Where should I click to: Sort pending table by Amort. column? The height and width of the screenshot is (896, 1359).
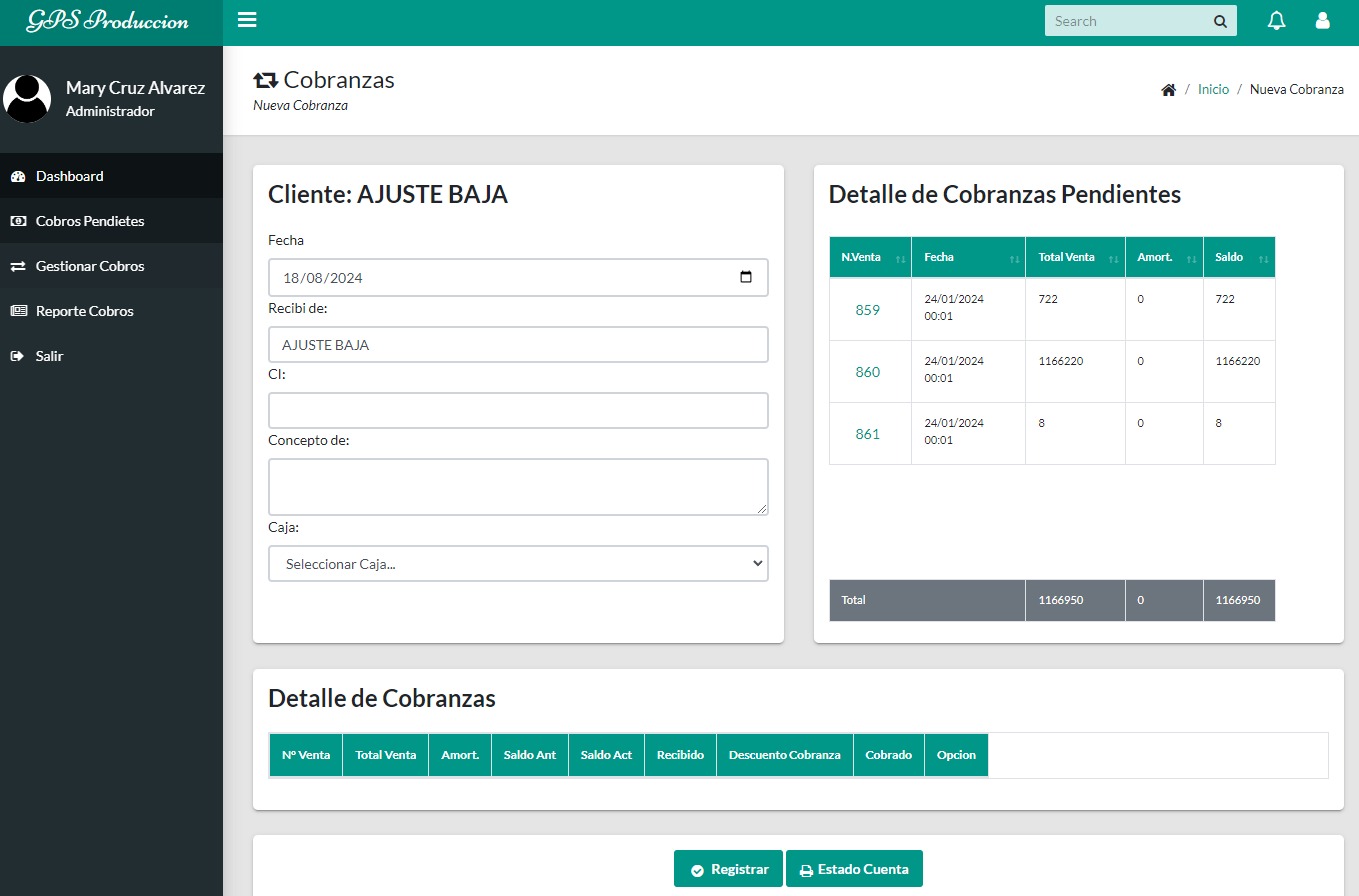coord(1191,258)
